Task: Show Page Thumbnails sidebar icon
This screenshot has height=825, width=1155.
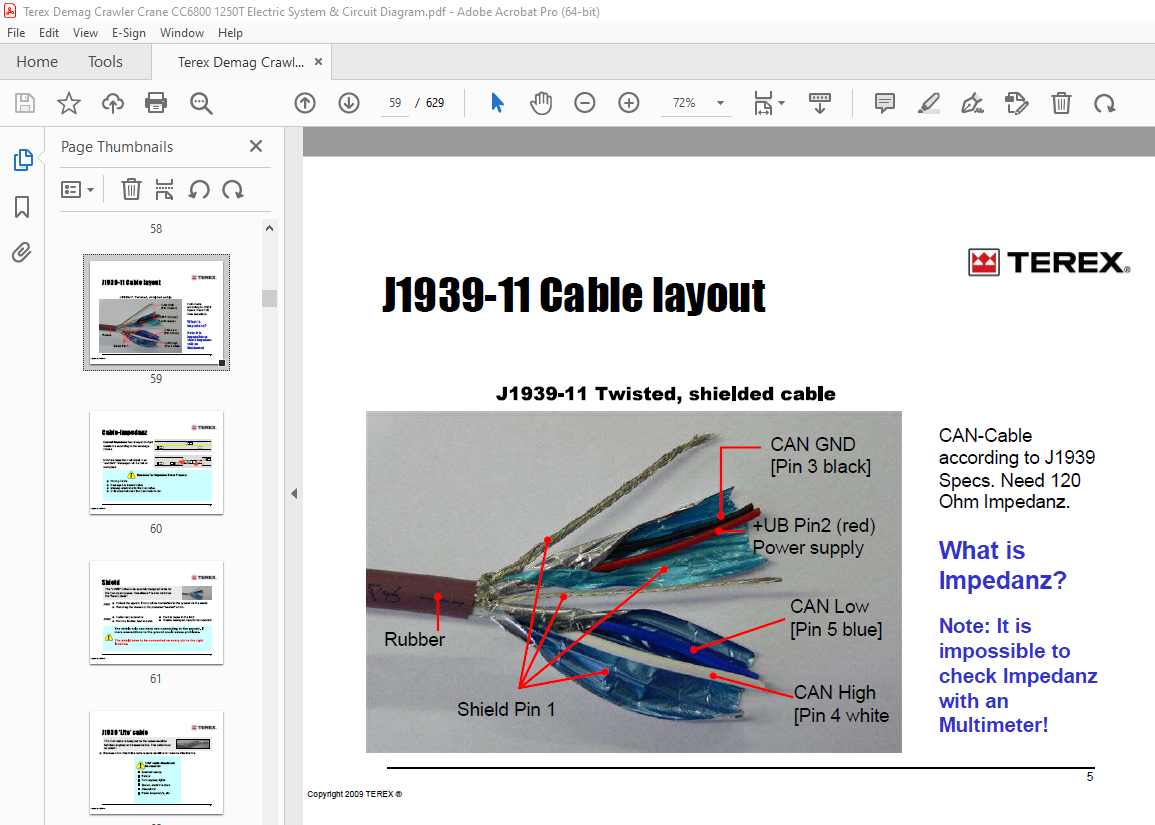Action: point(23,160)
